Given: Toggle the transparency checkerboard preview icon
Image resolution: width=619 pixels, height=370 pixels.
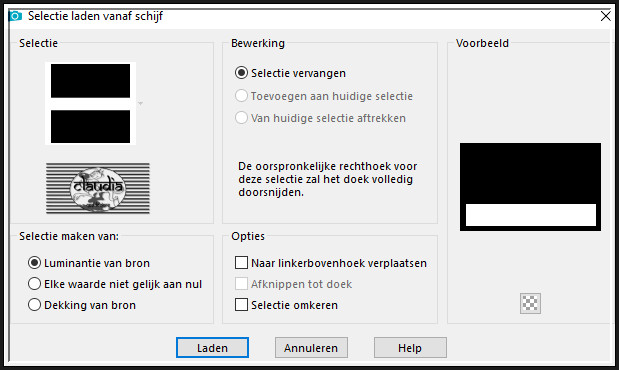Looking at the screenshot, I should point(530,303).
